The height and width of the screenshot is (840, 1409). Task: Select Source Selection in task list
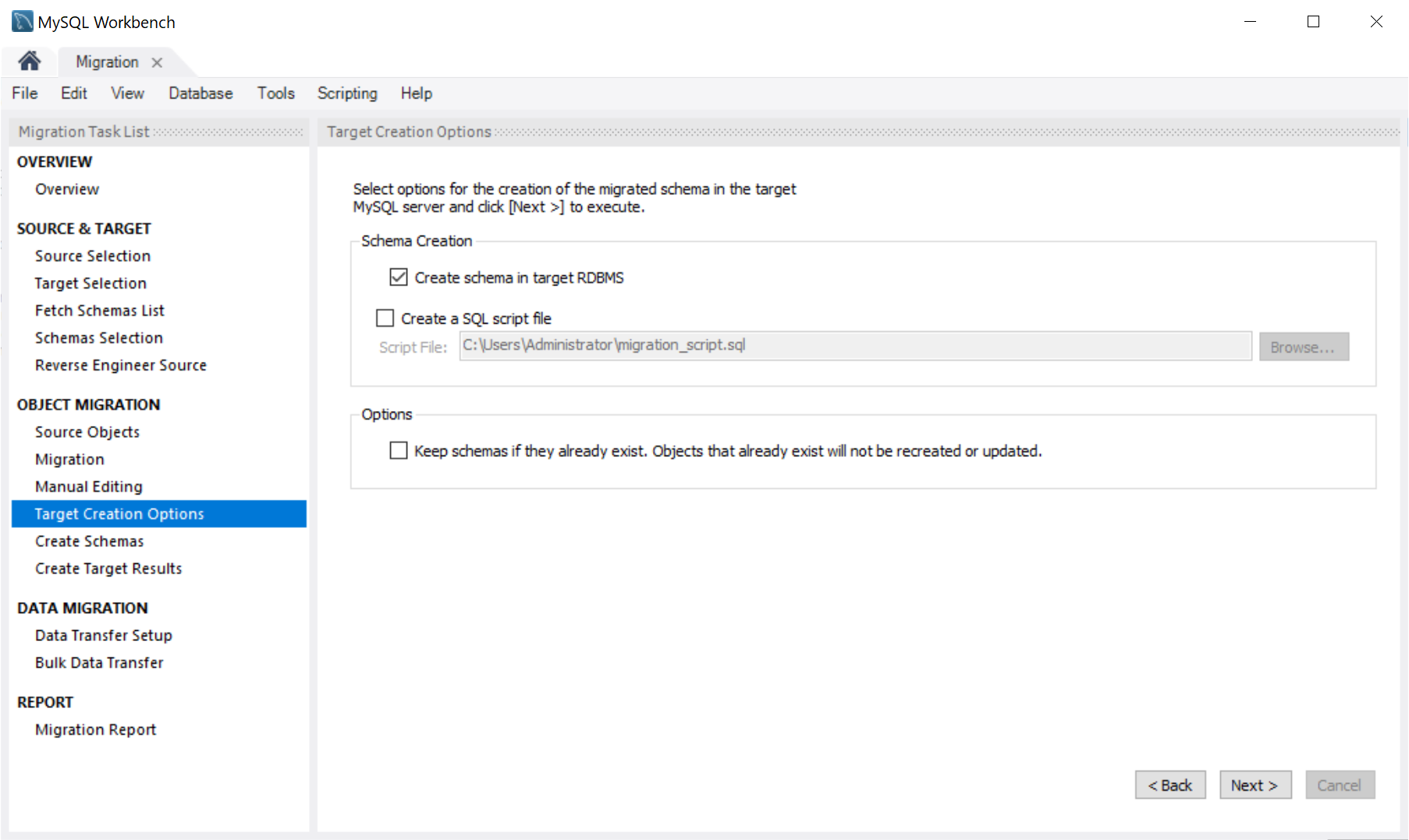[x=93, y=256]
